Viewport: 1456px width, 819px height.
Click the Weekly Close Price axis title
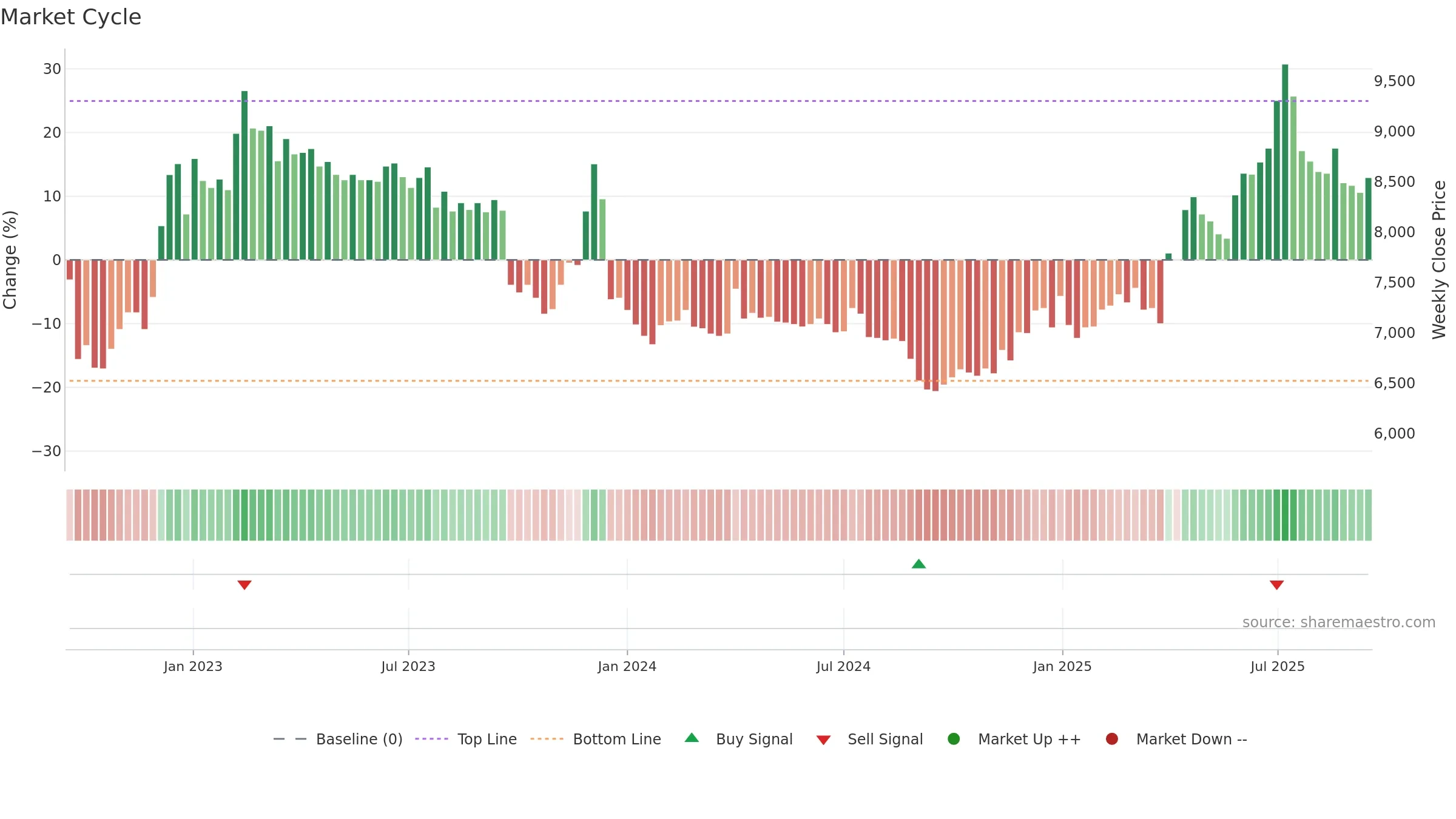click(x=1439, y=260)
